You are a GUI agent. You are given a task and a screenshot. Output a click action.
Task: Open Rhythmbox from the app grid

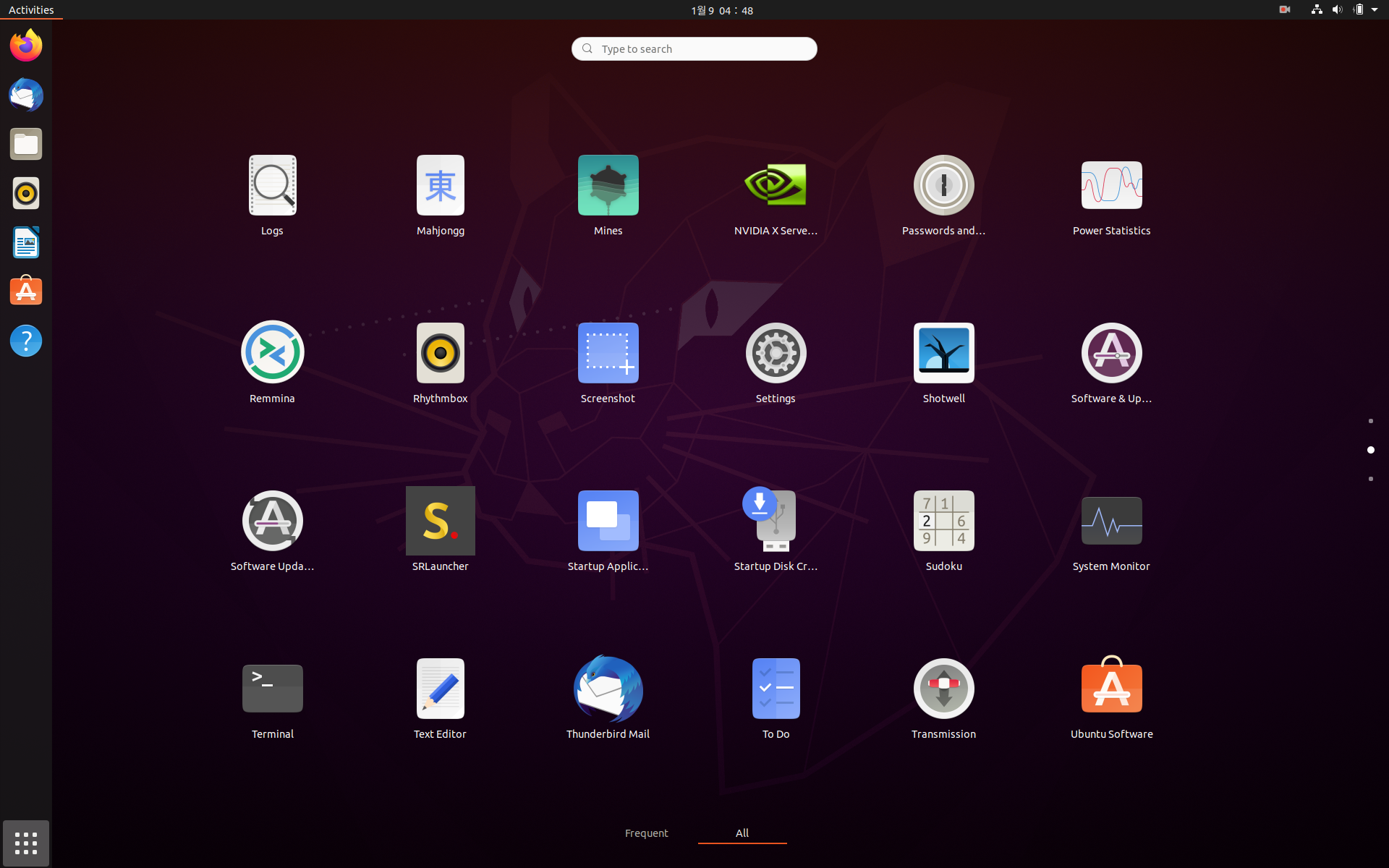(440, 363)
